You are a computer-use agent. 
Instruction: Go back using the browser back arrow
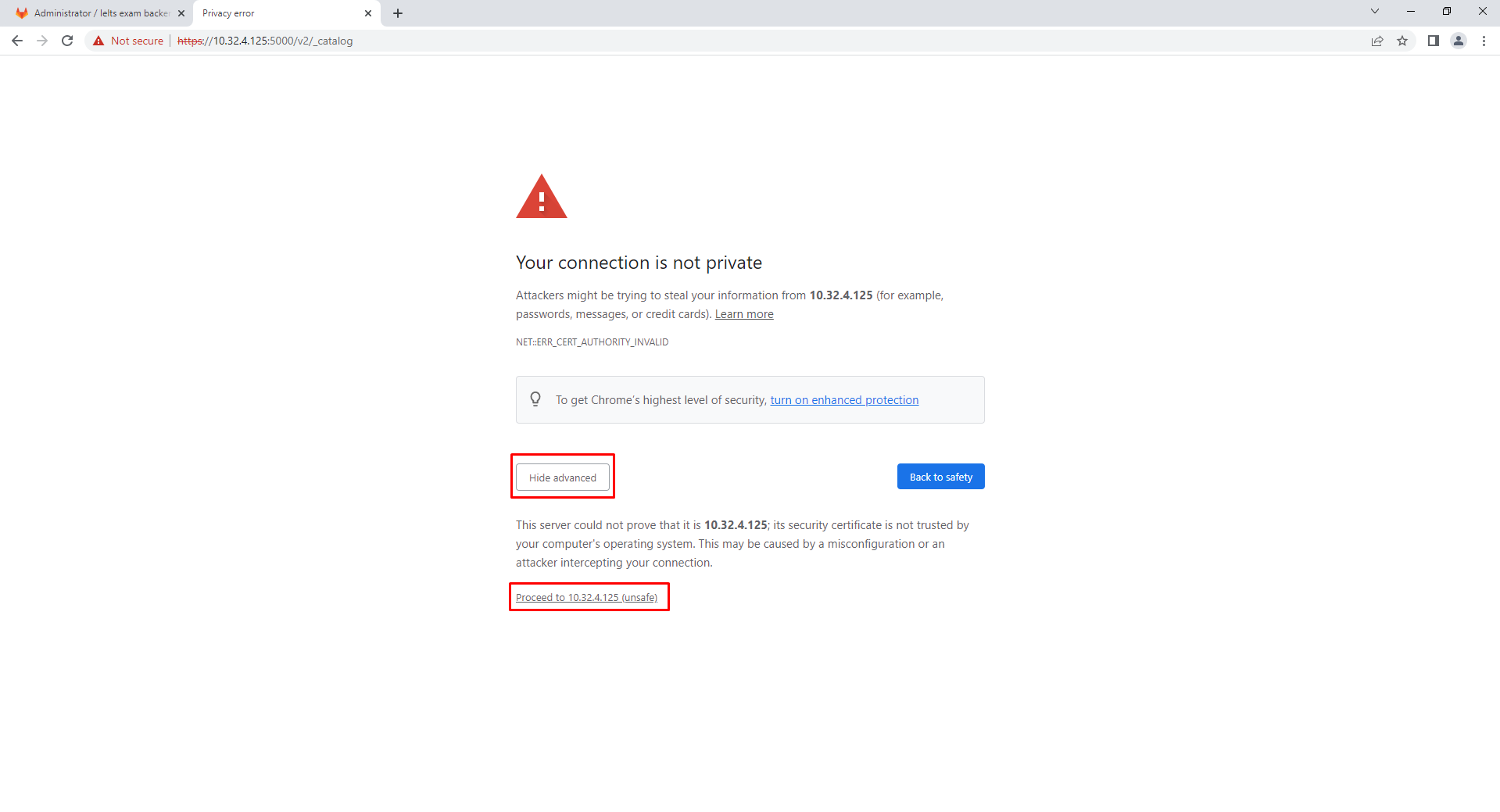pos(17,41)
